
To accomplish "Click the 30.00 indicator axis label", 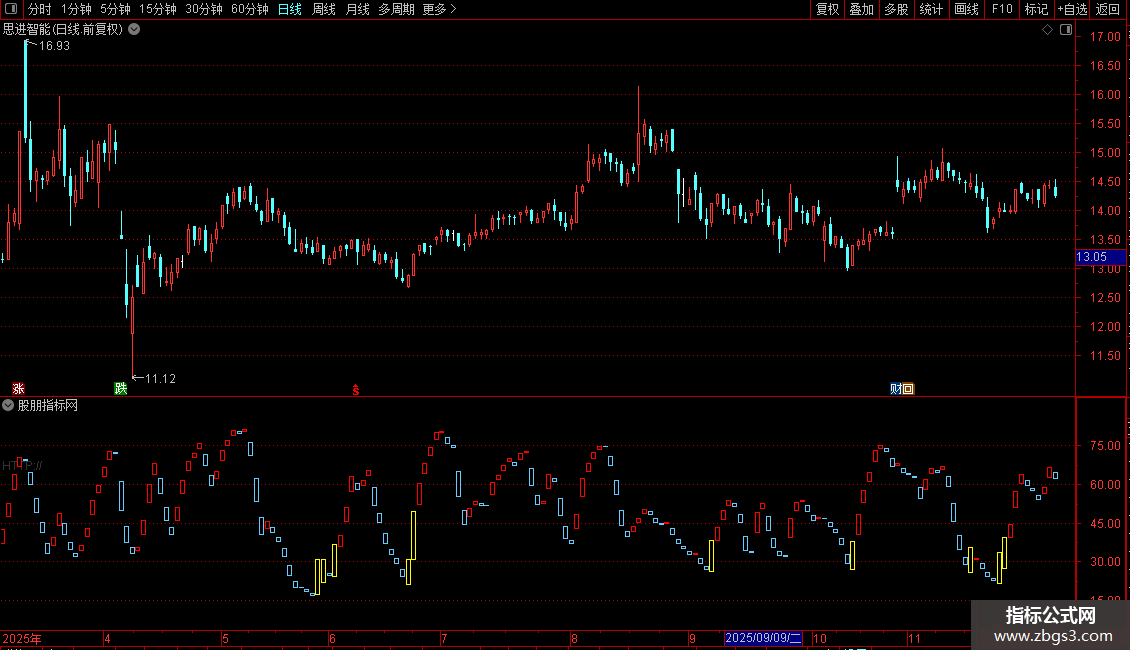I will pos(1105,561).
